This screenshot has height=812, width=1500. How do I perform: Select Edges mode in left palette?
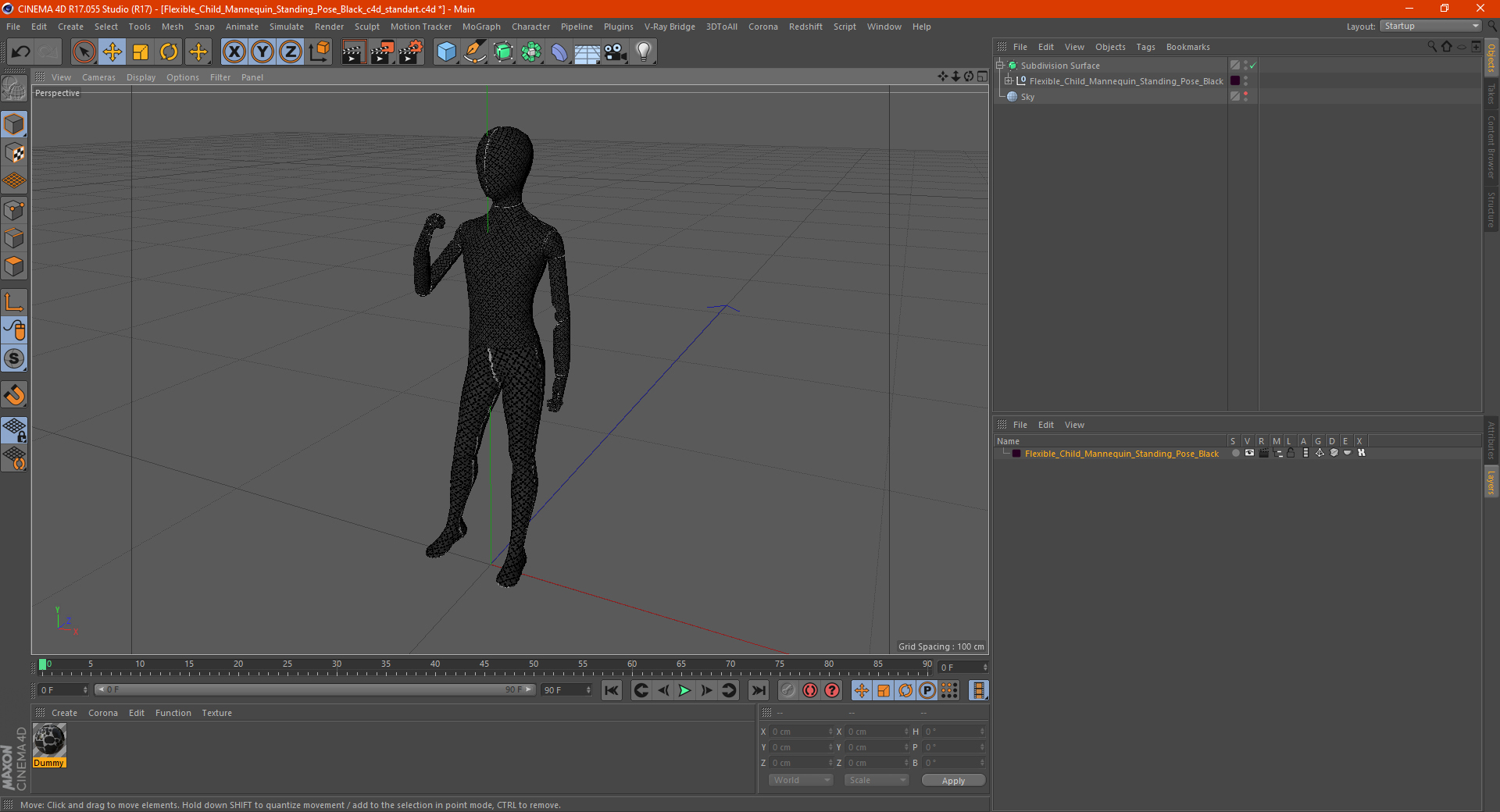14,238
